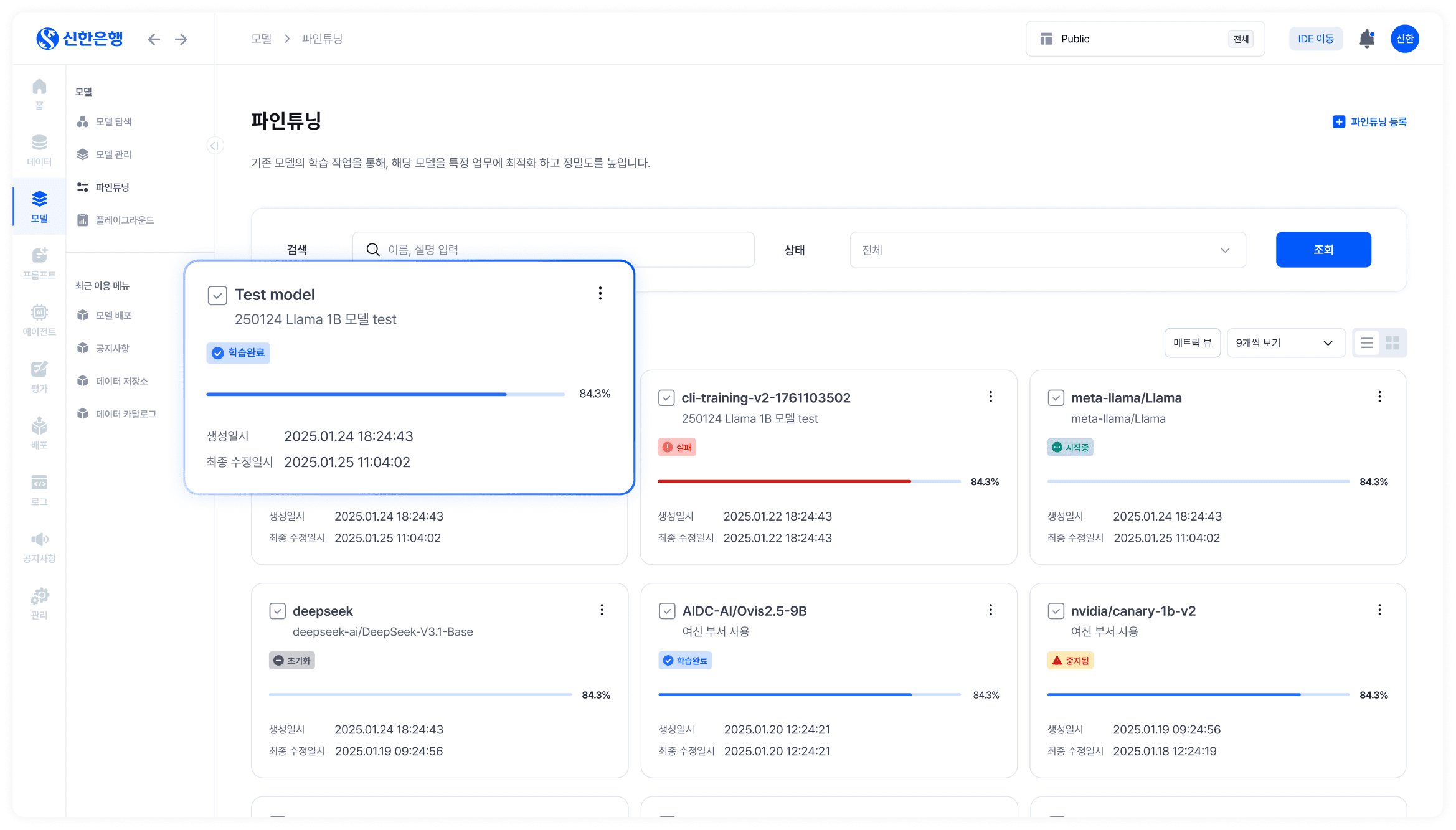Screen dimensions: 1456x830
Task: Expand the 상태 전체 dropdown
Action: pos(1047,250)
